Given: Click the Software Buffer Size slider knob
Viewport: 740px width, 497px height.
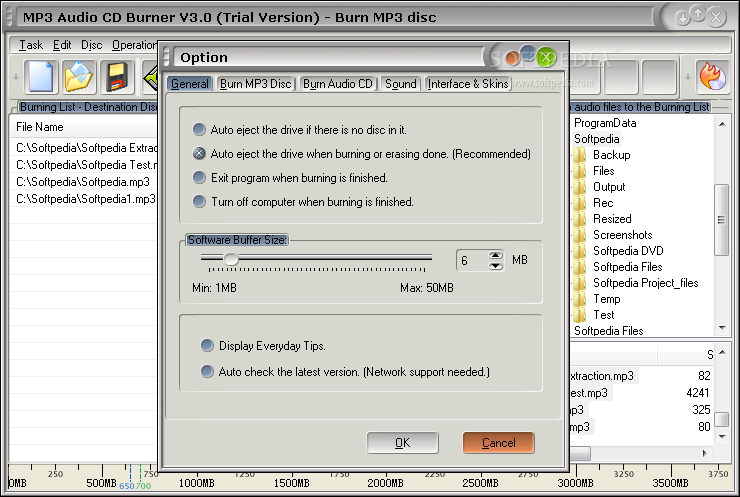Looking at the screenshot, I should [231, 259].
